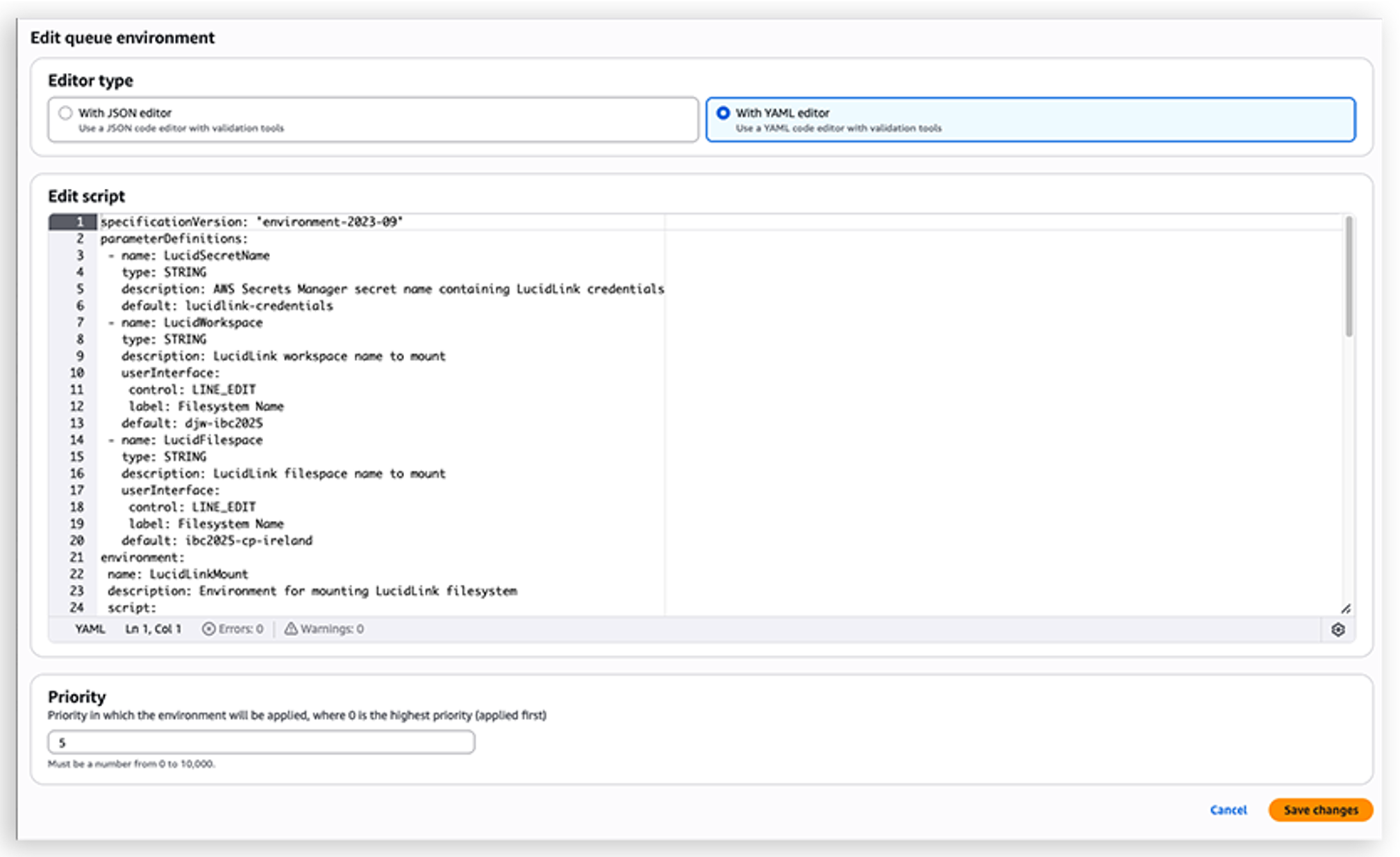1400x857 pixels.
Task: Click line 21 environment: in editor
Action: [143, 558]
